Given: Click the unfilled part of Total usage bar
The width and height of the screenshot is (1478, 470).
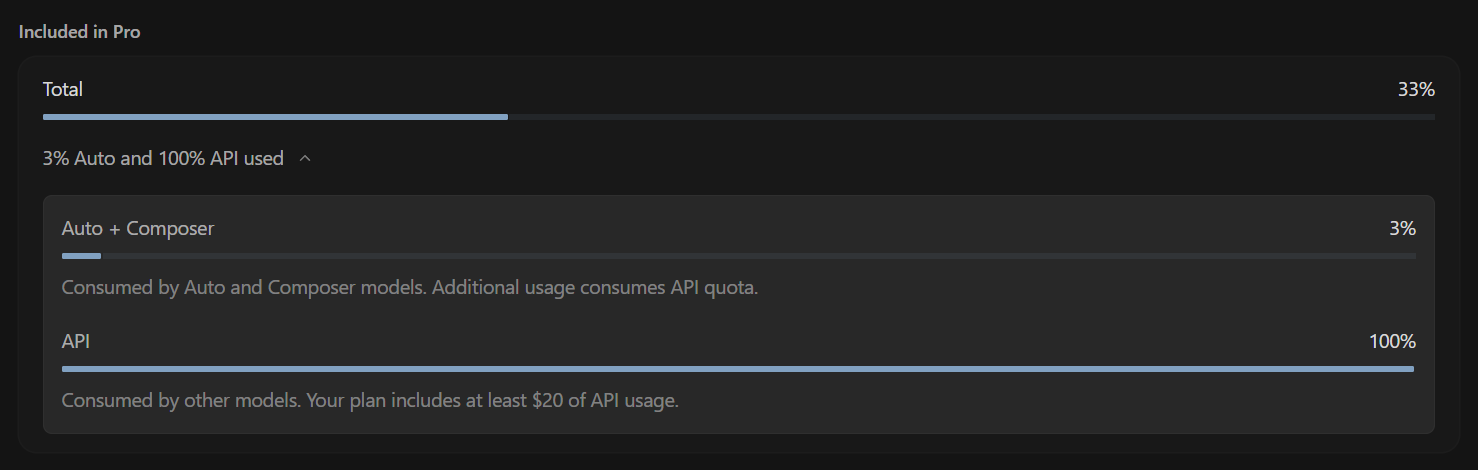Looking at the screenshot, I should click(x=970, y=117).
